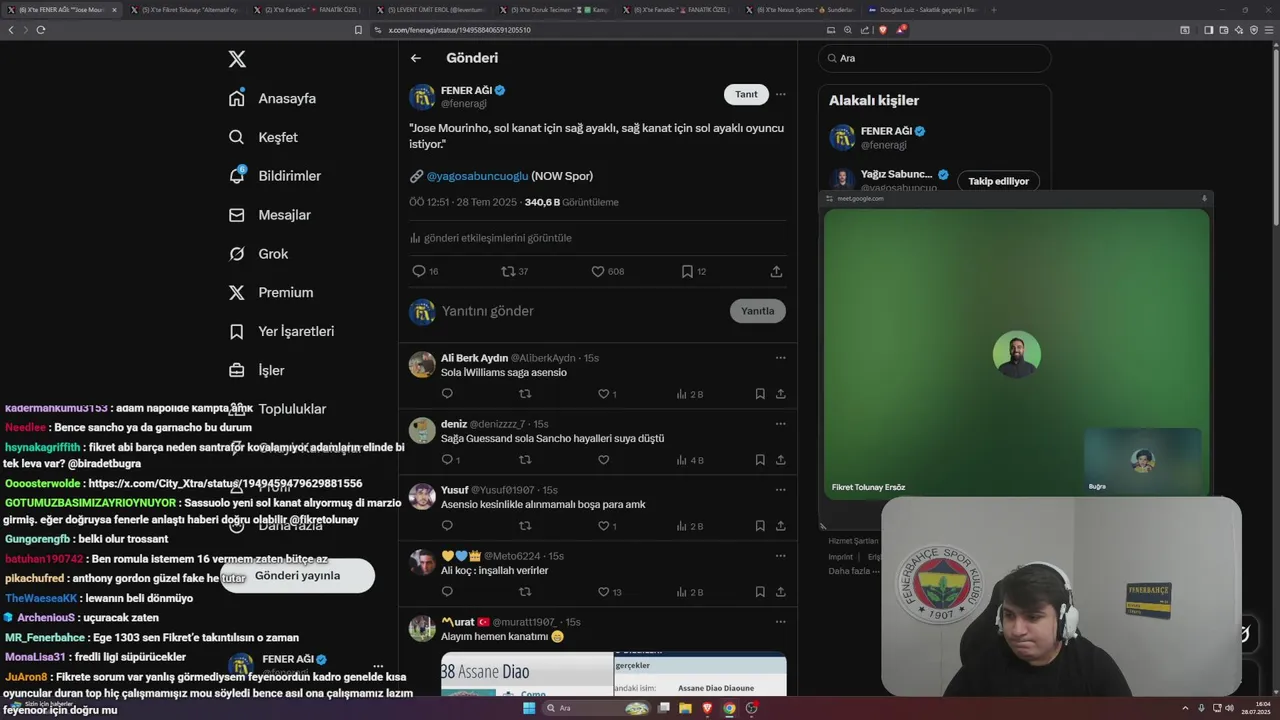Like Ali Berk Aydın's reply
Viewport: 1280px width, 720px height.
pyautogui.click(x=604, y=394)
